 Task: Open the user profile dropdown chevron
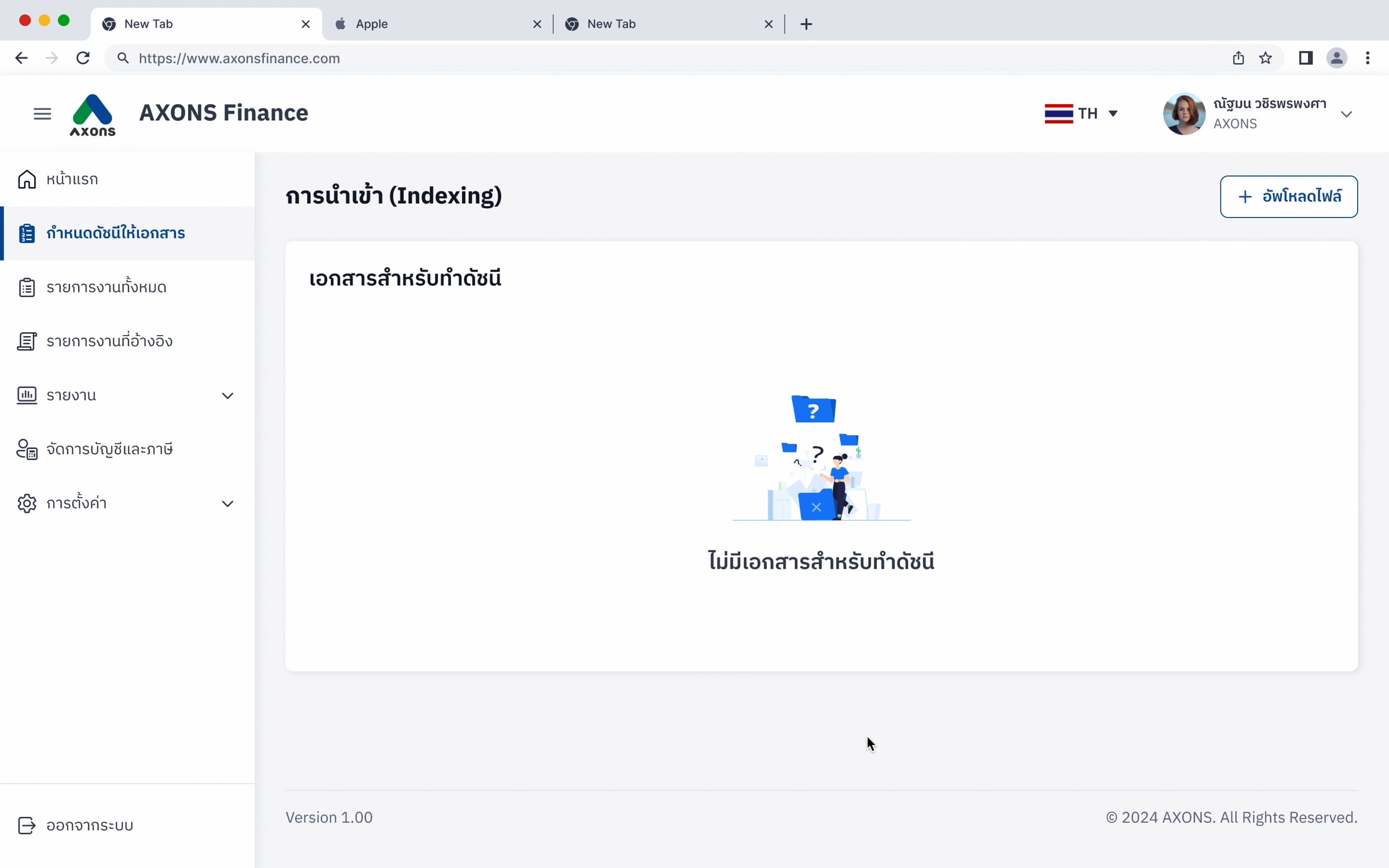point(1346,114)
